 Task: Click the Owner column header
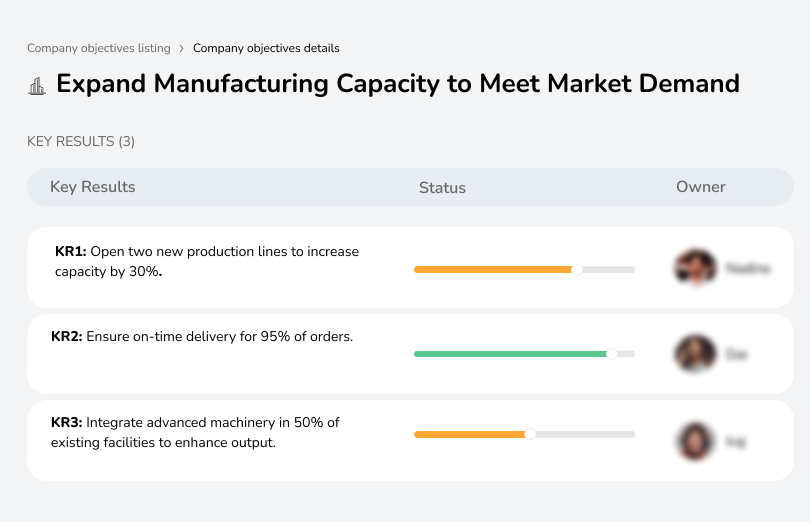click(x=700, y=187)
